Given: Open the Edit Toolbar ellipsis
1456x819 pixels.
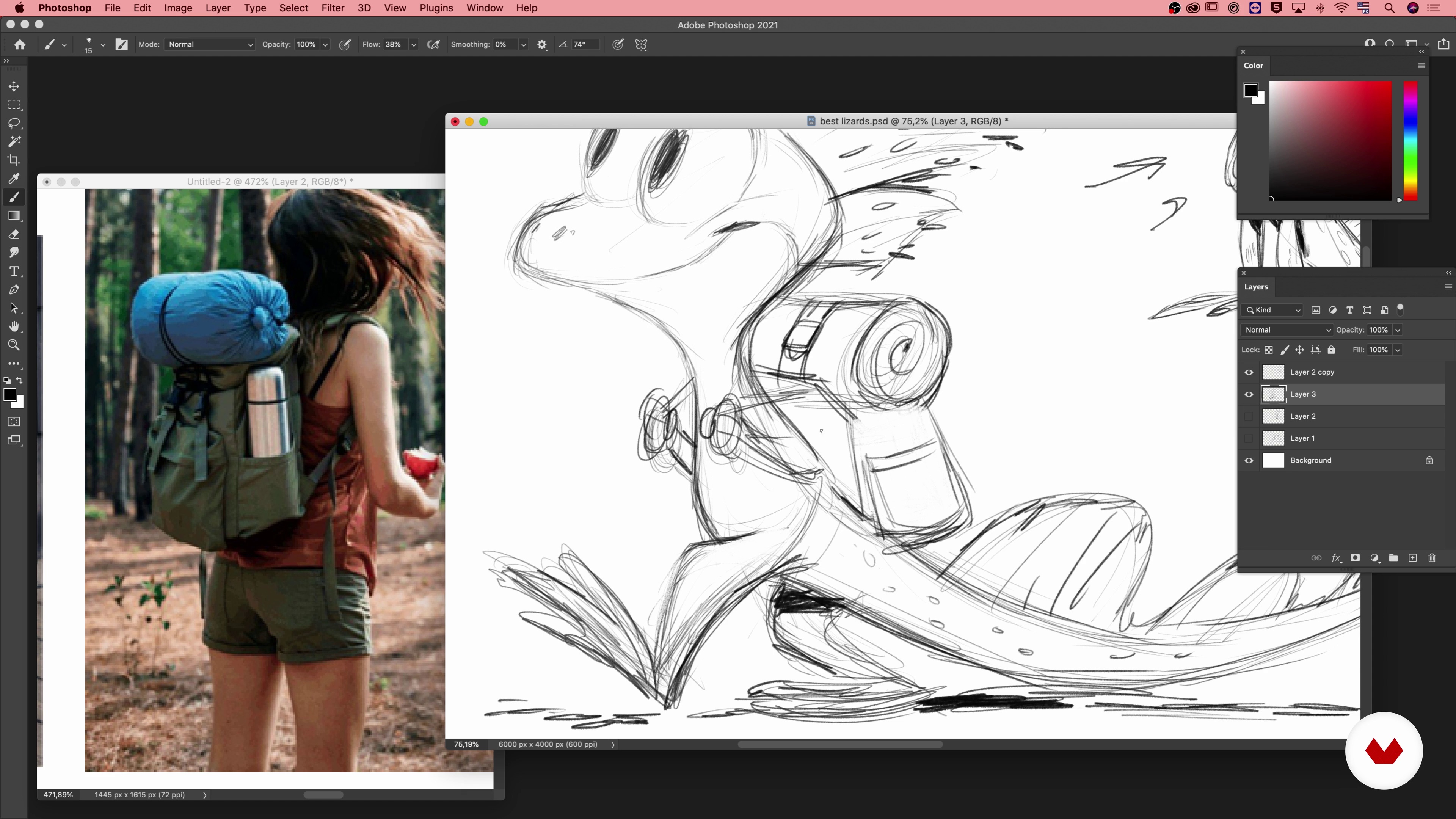Looking at the screenshot, I should pos(14,364).
